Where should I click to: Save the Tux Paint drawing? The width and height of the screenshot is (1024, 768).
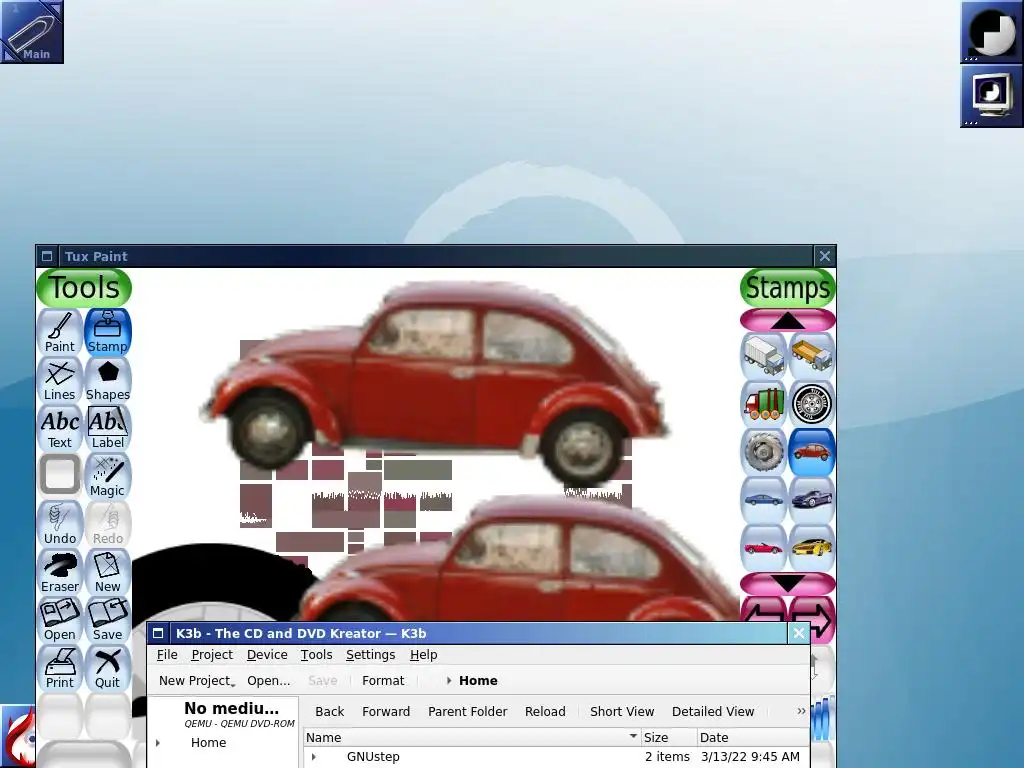coord(108,620)
